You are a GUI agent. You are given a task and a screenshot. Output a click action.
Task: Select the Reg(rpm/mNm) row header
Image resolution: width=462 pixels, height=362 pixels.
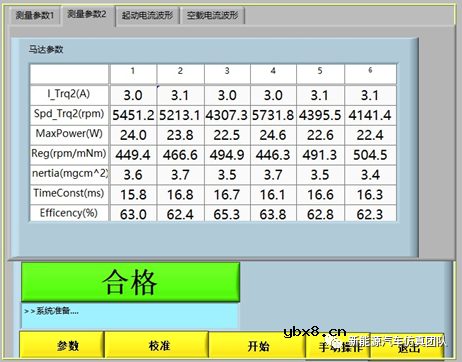point(69,154)
